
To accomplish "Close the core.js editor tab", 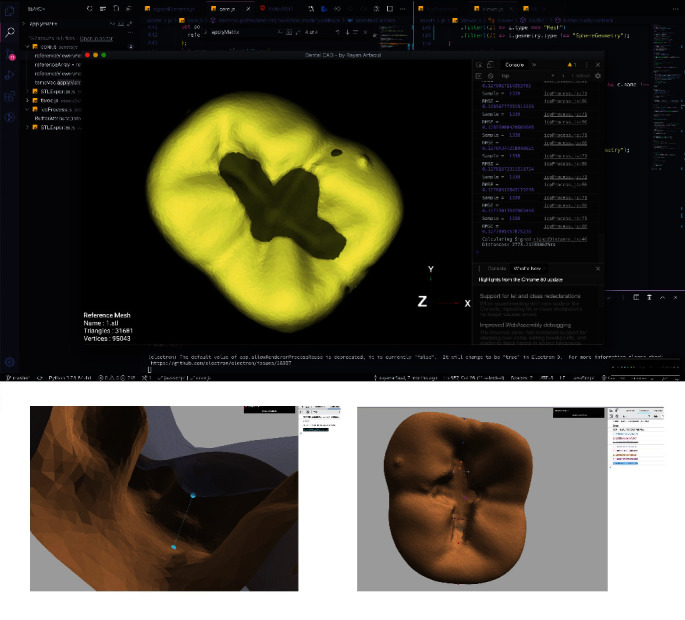I will pyautogui.click(x=248, y=9).
